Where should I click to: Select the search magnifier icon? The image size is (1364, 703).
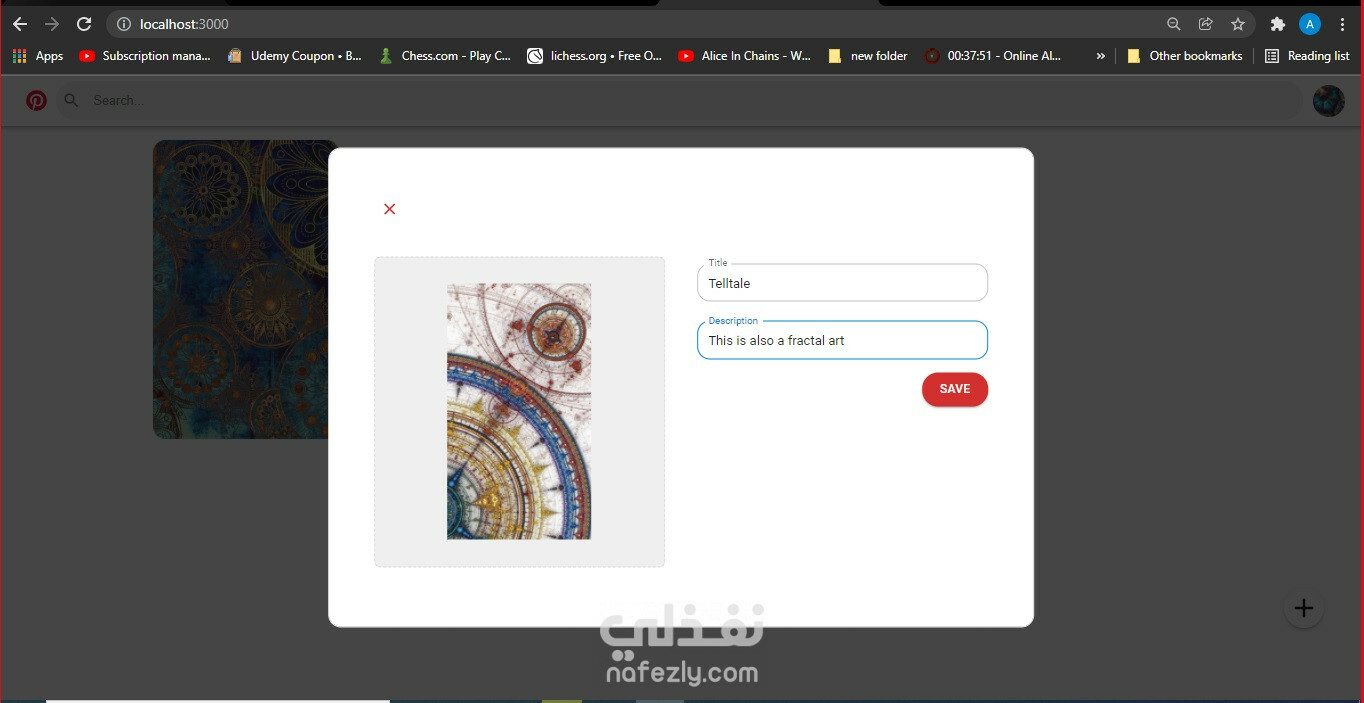point(70,100)
